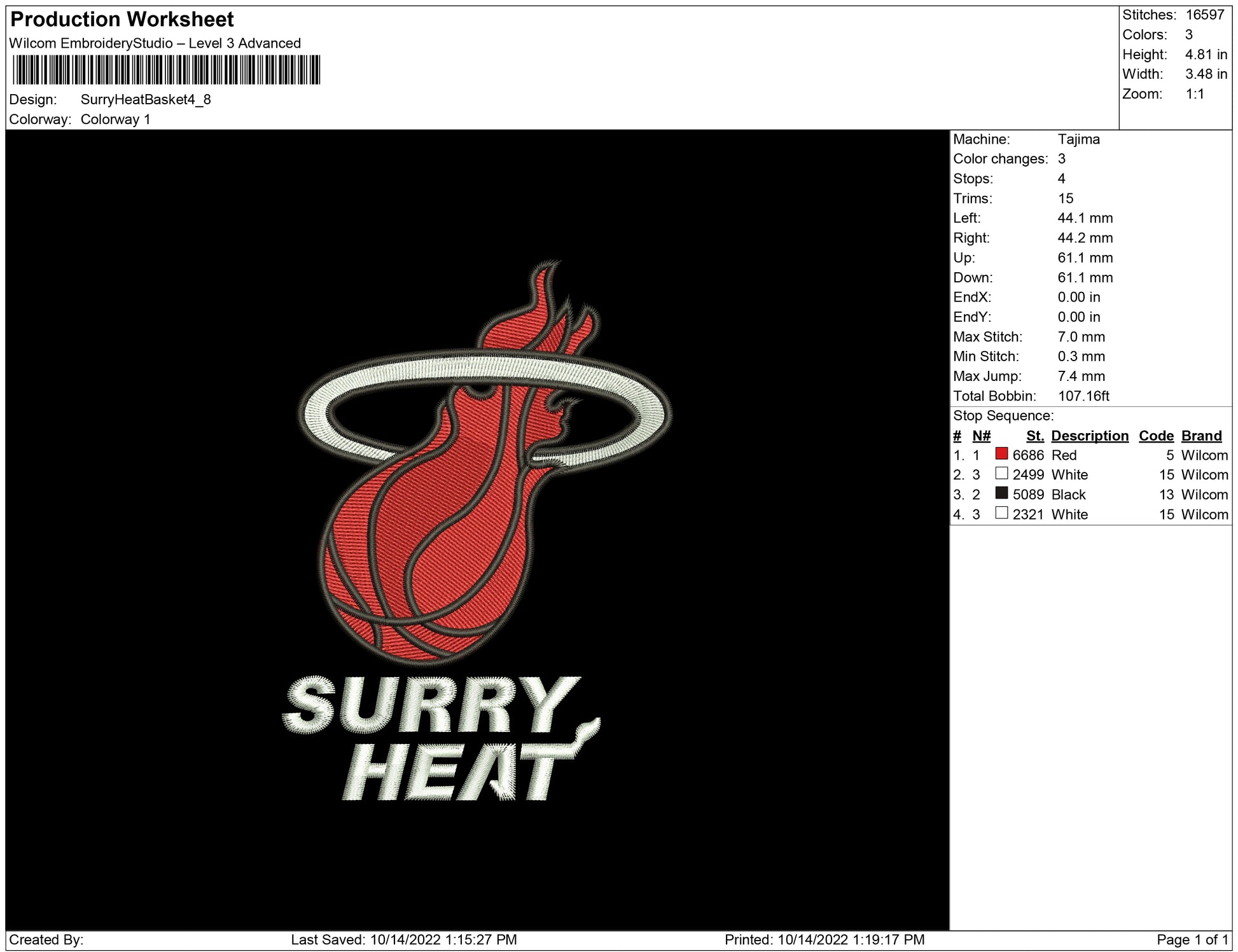The image size is (1238, 952).
Task: Click the white swatch for stitch 2499
Action: pyautogui.click(x=1001, y=474)
